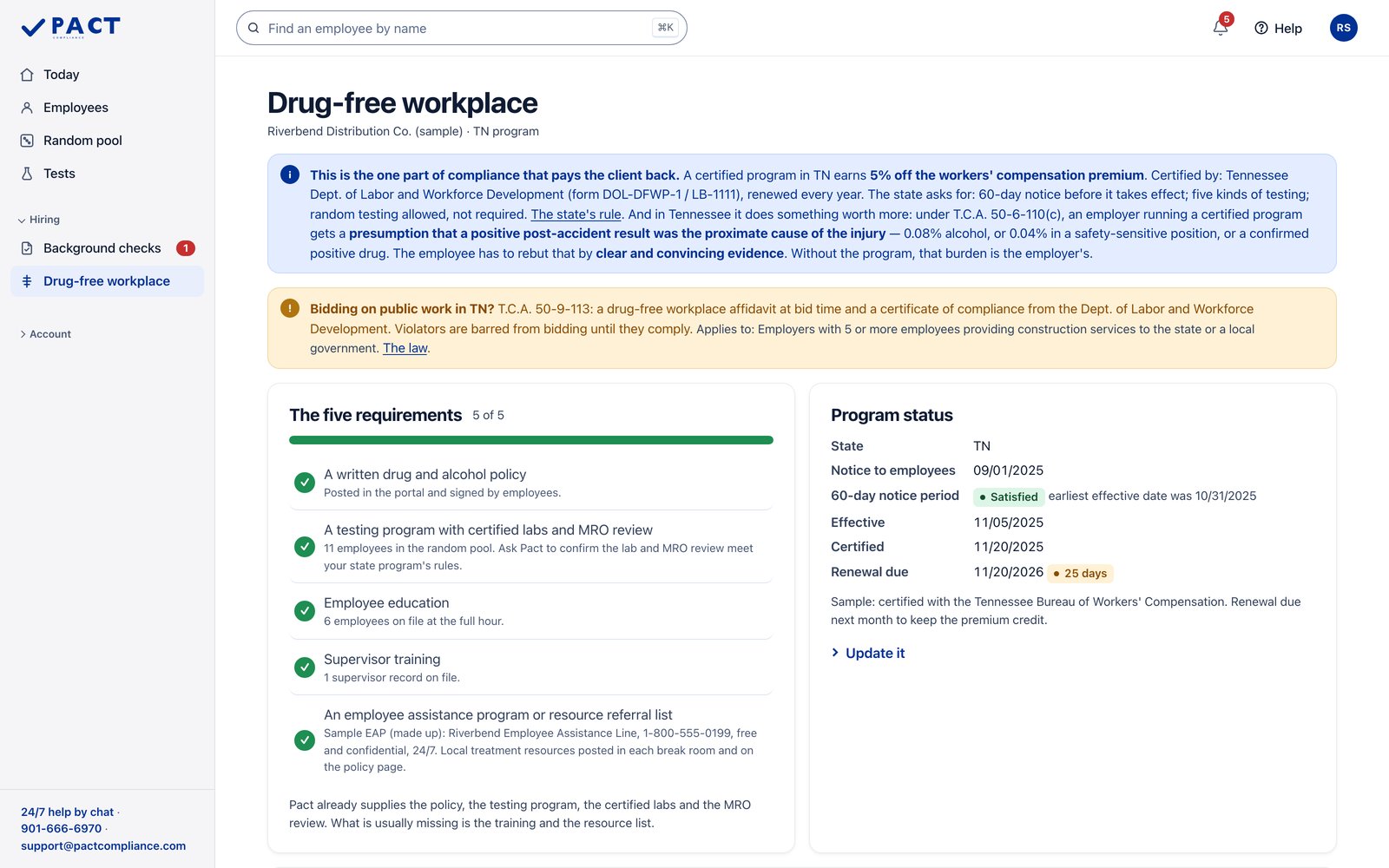1389x868 pixels.
Task: Click the blue info icon in banner
Action: click(x=290, y=174)
